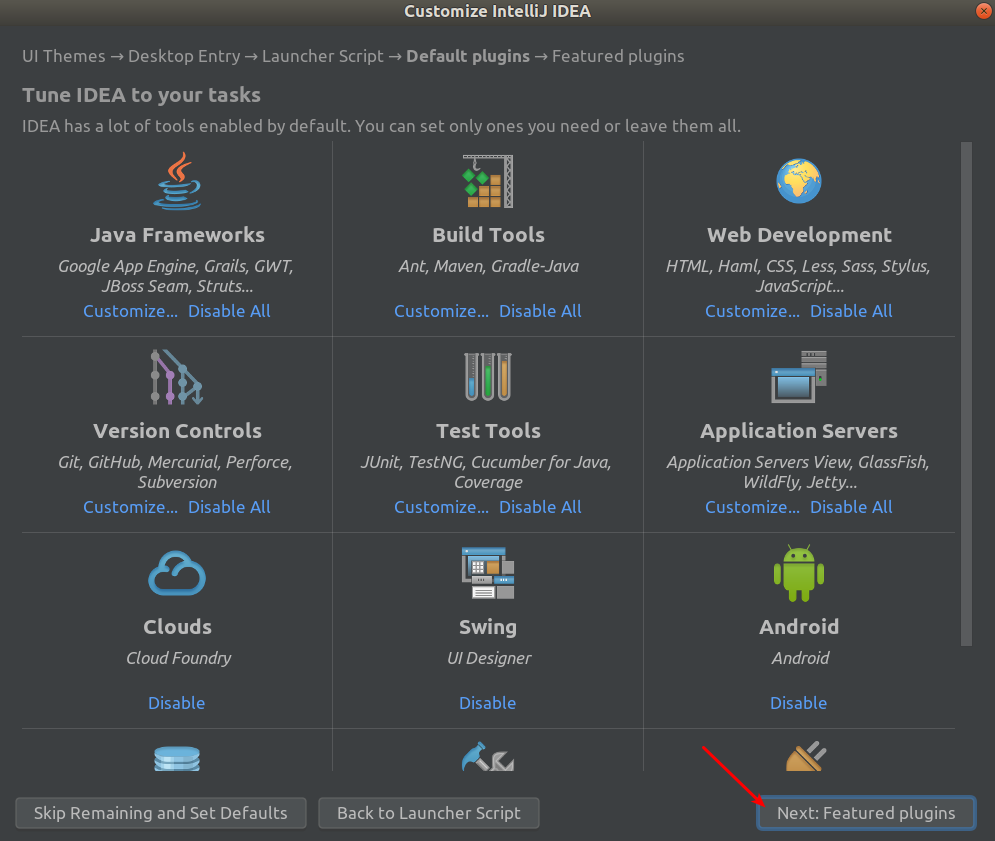This screenshot has width=995, height=841.
Task: Open Customize options for Test Tools
Action: [x=441, y=507]
